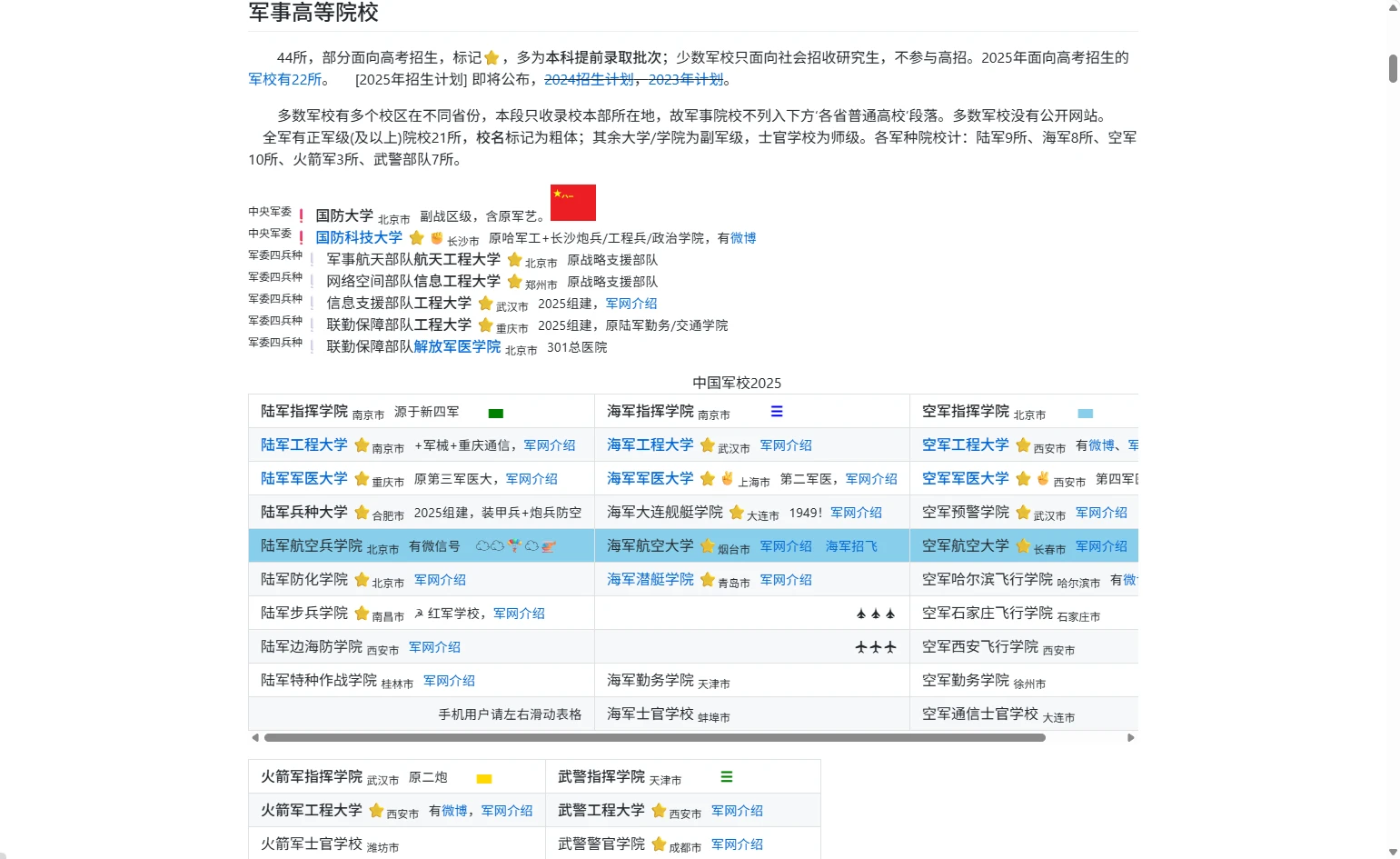
Task: Open 军网介绍 link for 信息支援部队工程大学
Action: click(630, 304)
